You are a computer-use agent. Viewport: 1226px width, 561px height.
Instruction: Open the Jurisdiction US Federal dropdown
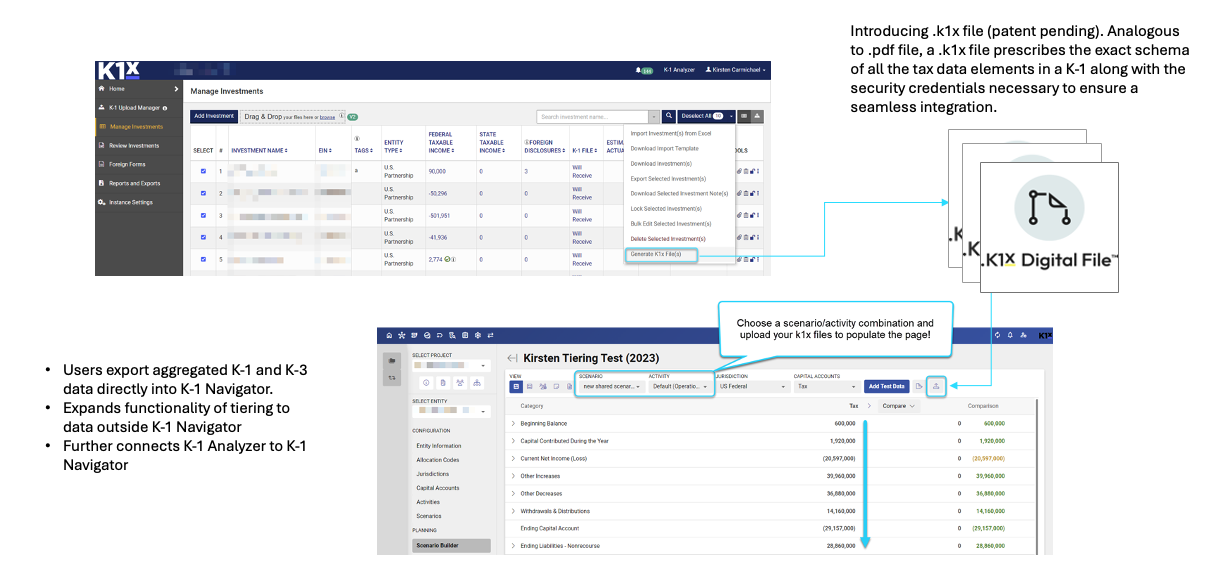pos(750,386)
